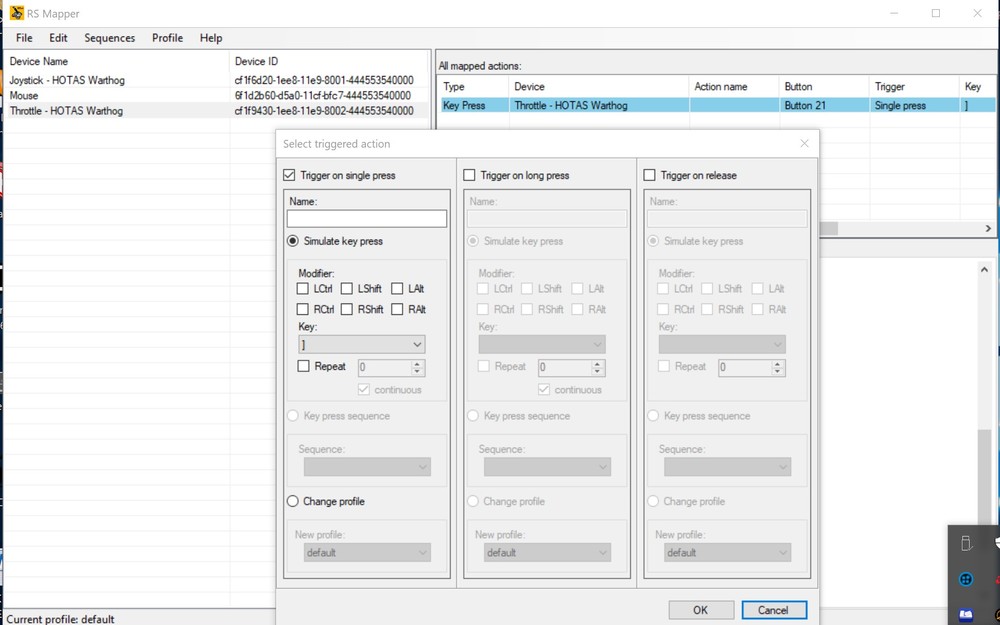The image size is (1000, 625).
Task: Enable Trigger on long press
Action: (470, 175)
